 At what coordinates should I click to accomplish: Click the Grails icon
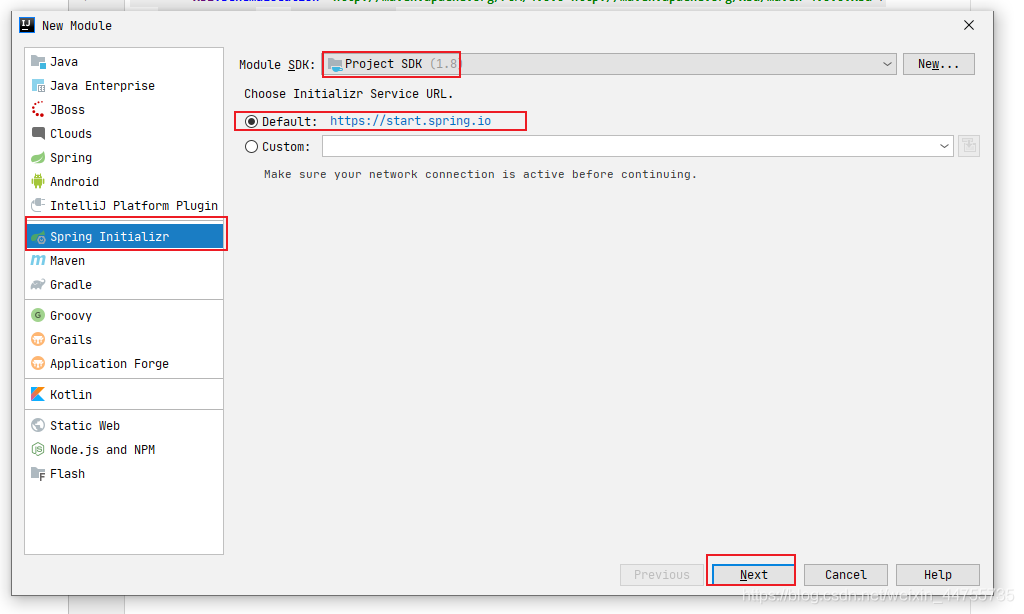point(38,339)
